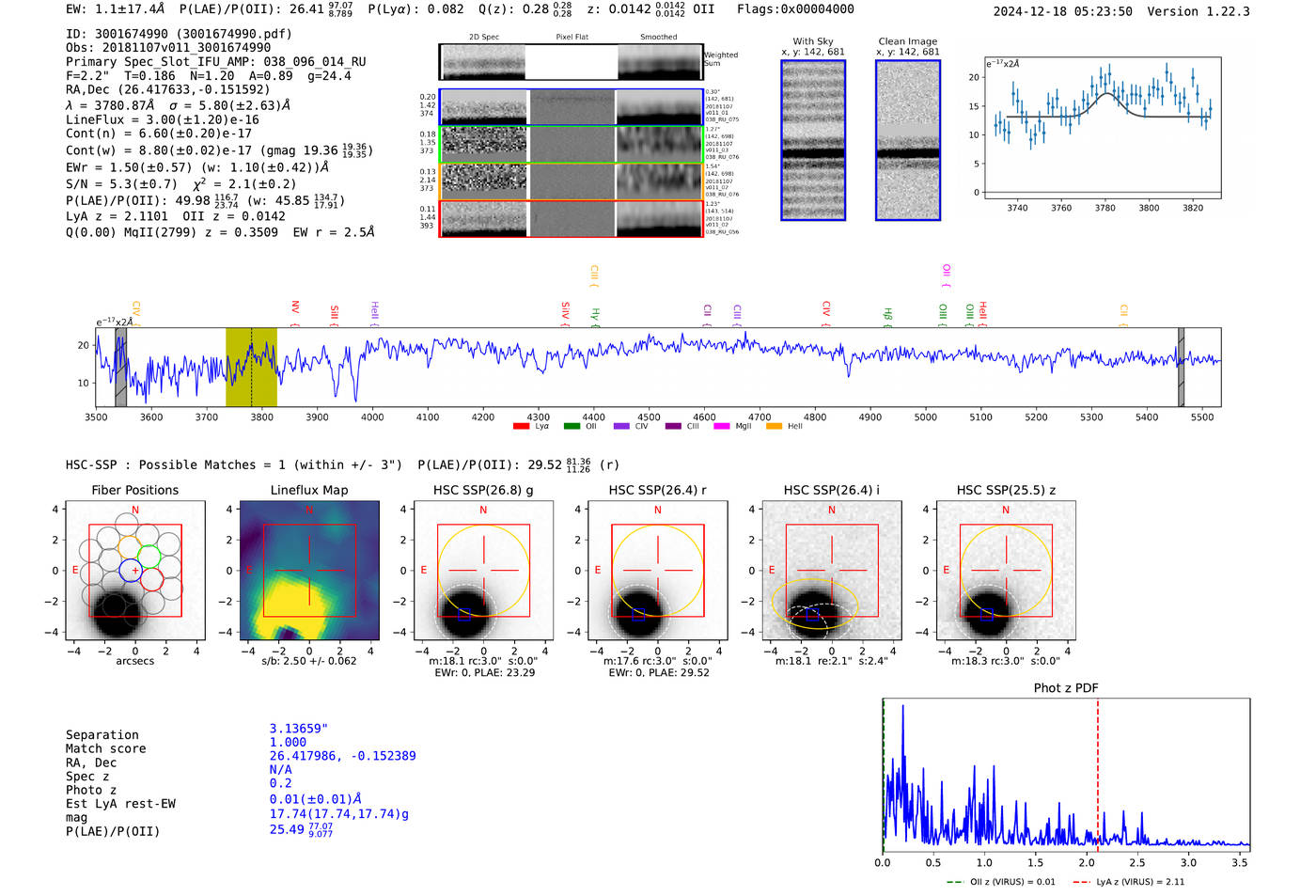Click the Pixel Flat column header
Screen dimensions: 1316x896
click(x=572, y=38)
